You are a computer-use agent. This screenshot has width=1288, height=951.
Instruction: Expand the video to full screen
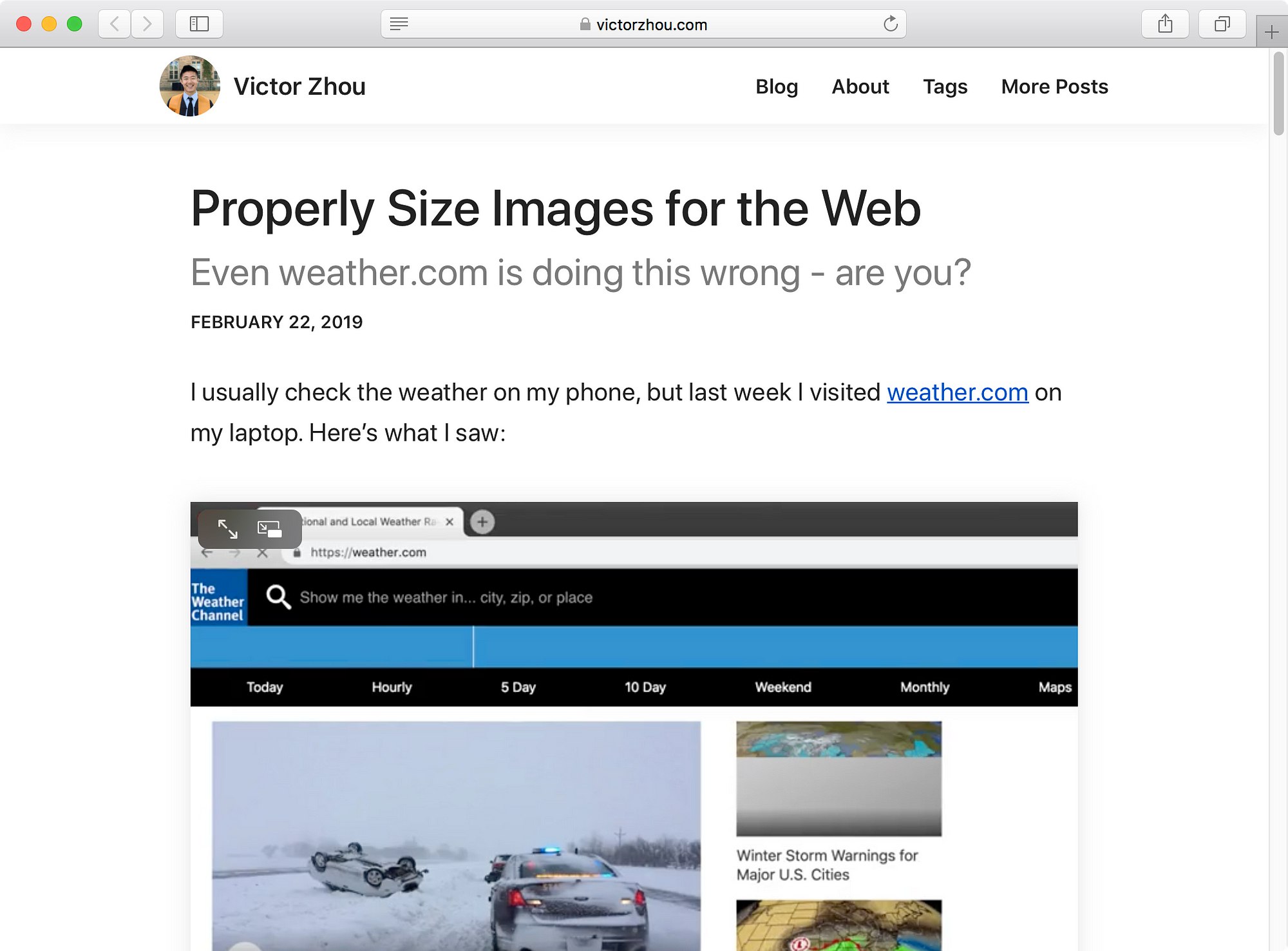click(227, 529)
